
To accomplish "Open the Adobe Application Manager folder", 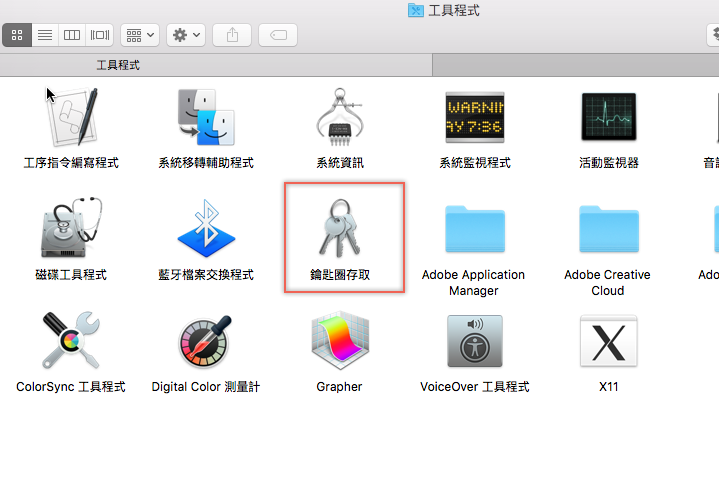I will 474,228.
